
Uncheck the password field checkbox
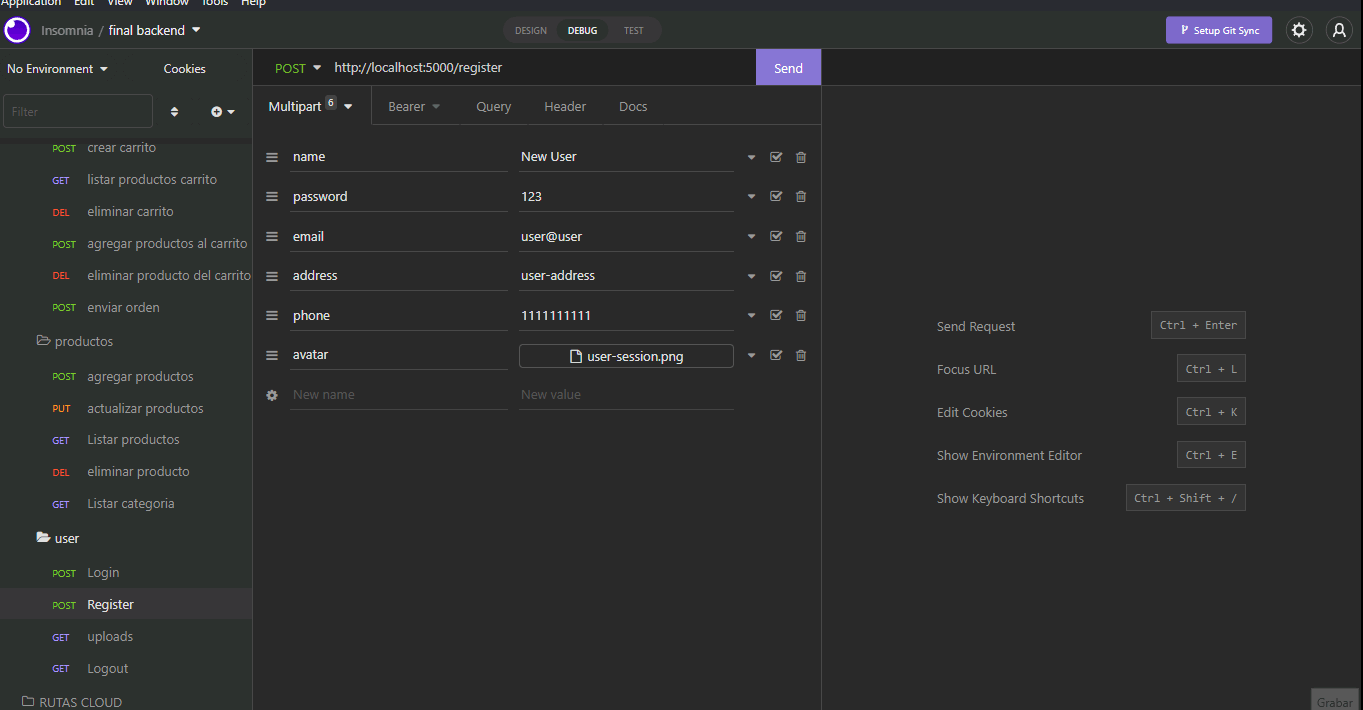[x=776, y=196]
